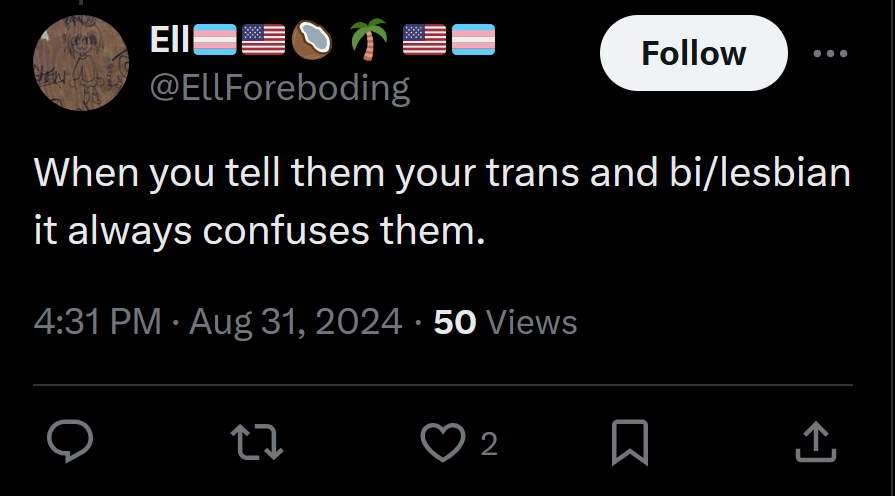Click the leftmost trans flag emoji
This screenshot has width=895, height=496.
point(213,42)
